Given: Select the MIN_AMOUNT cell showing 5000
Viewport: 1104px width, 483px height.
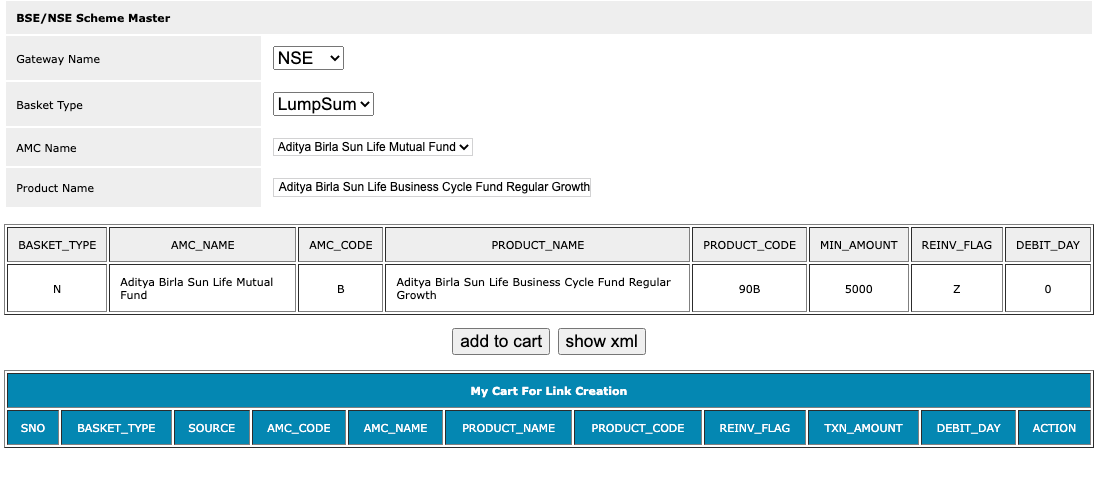Looking at the screenshot, I should pos(858,289).
